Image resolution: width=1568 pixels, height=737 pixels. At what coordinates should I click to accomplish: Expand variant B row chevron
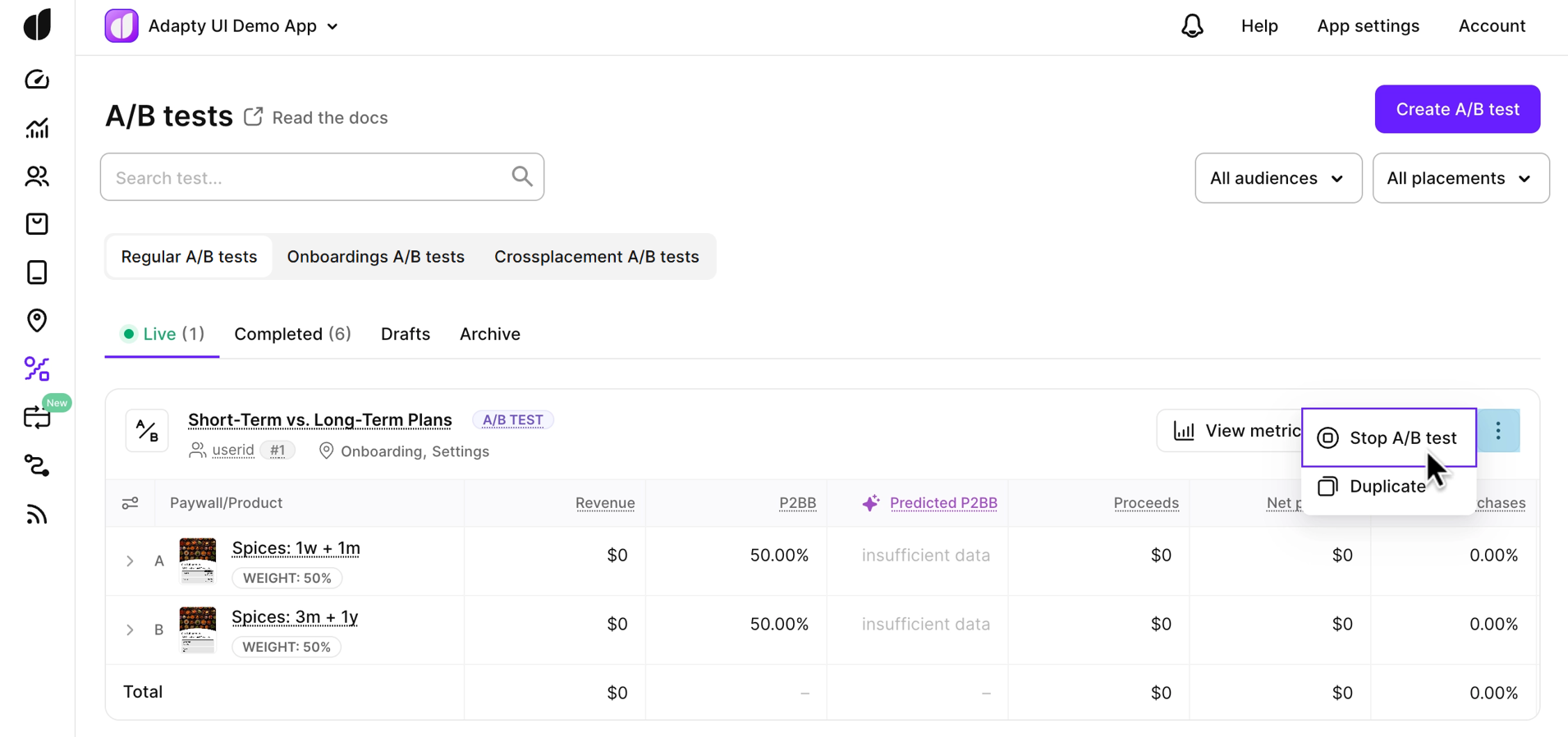pos(130,630)
